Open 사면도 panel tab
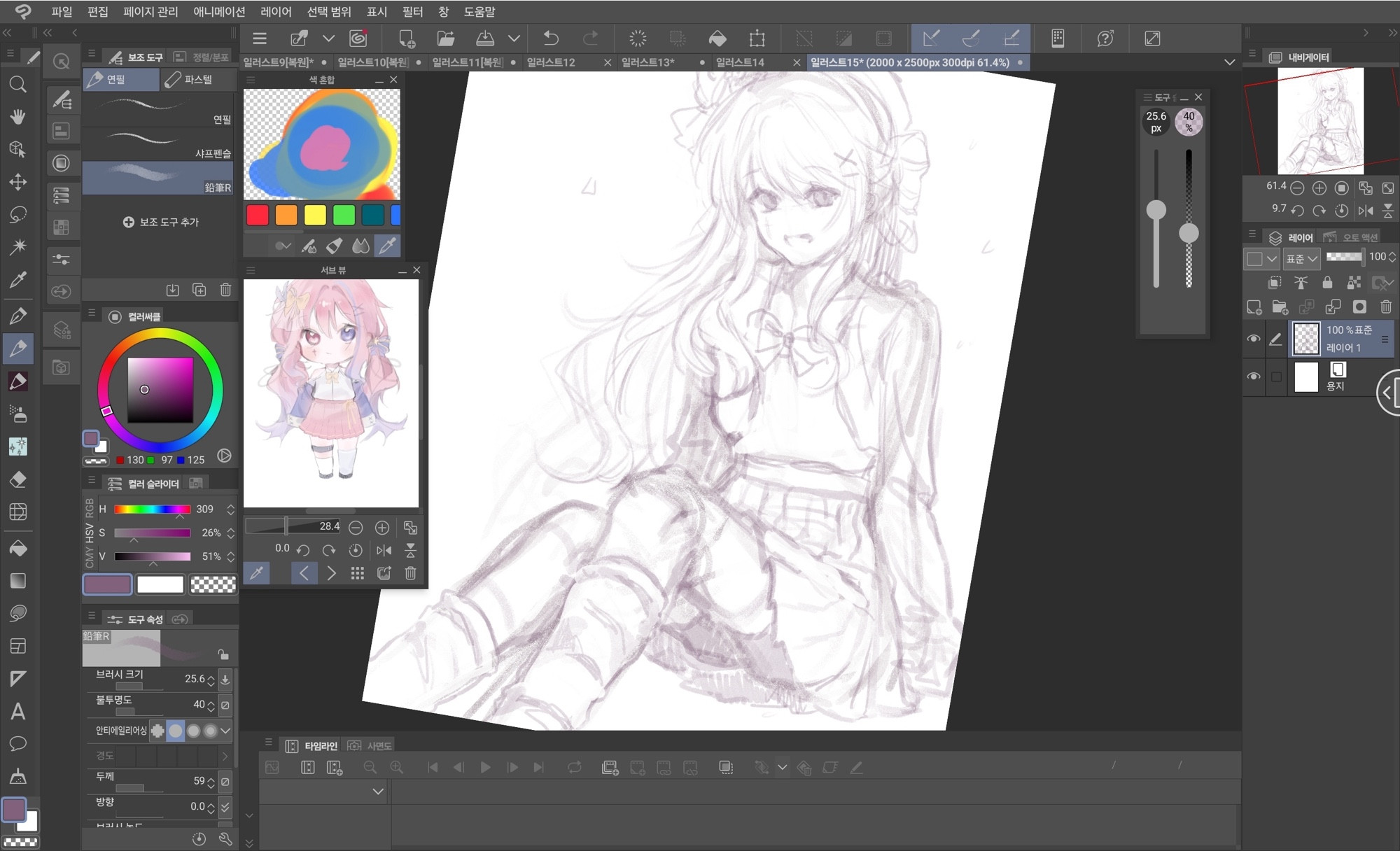 pyautogui.click(x=370, y=746)
